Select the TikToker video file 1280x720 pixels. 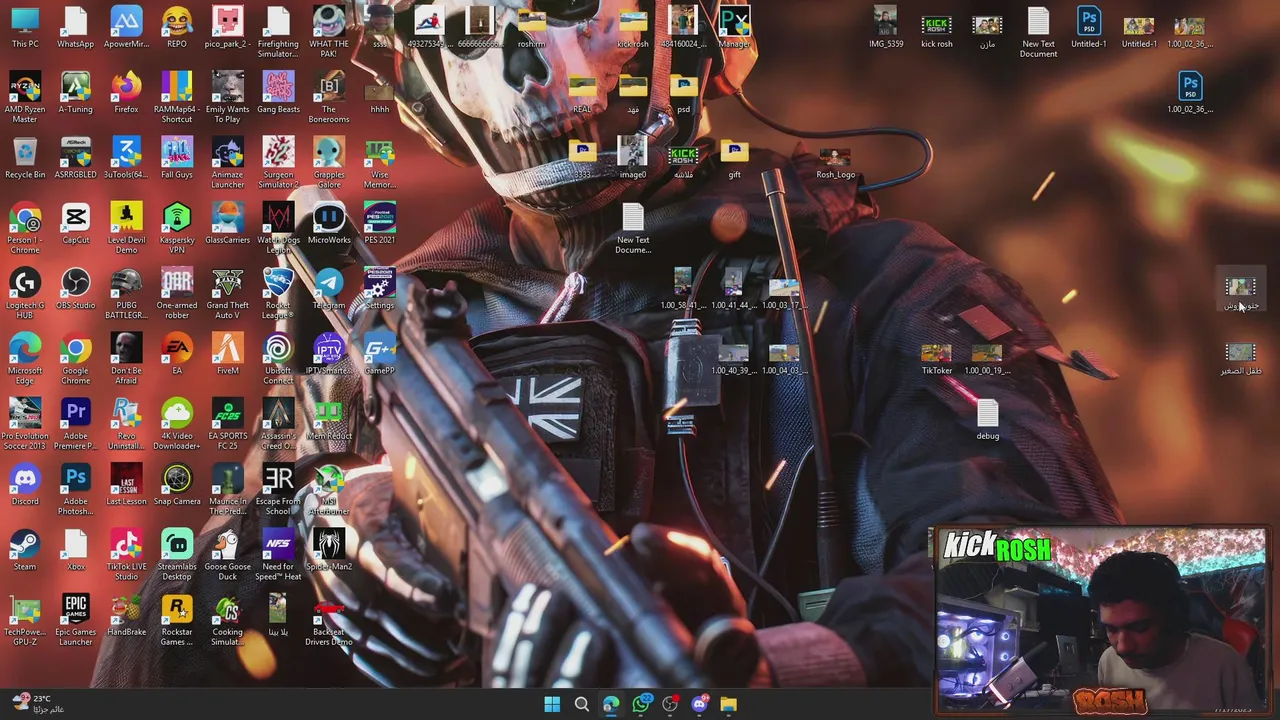pos(936,359)
